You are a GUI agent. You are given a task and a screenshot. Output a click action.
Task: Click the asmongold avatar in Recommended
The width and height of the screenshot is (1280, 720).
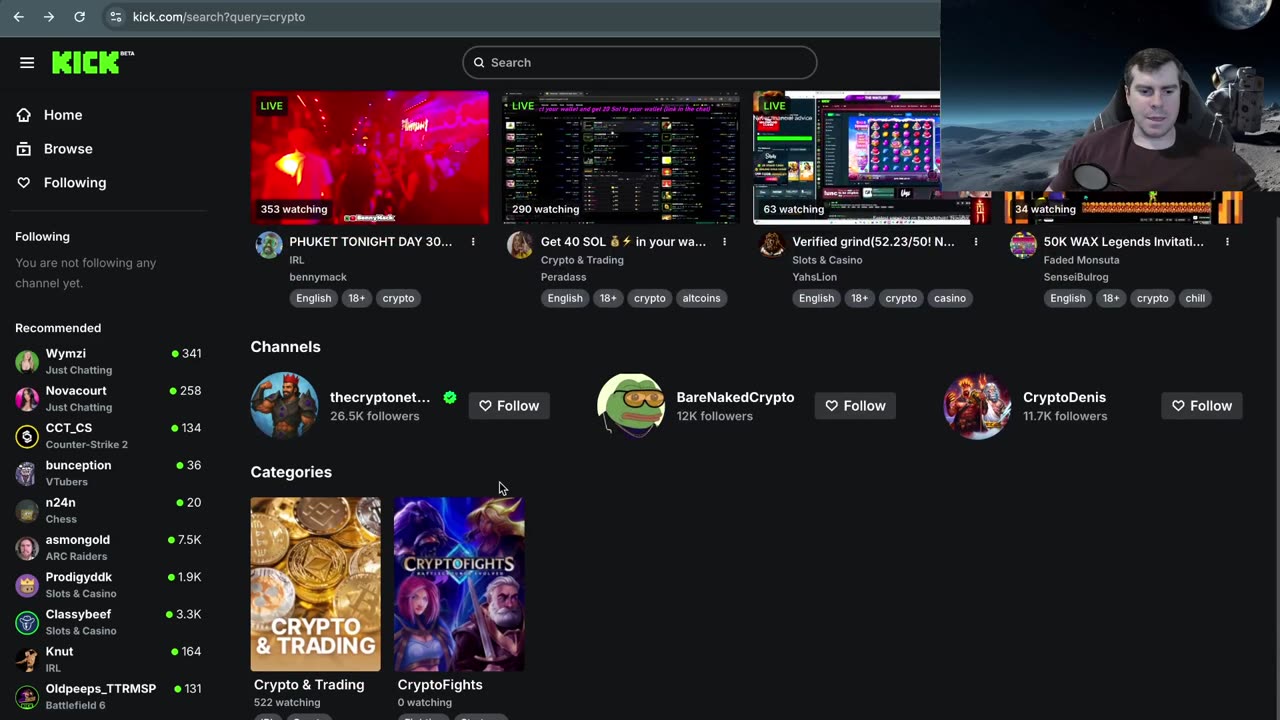pyautogui.click(x=27, y=548)
